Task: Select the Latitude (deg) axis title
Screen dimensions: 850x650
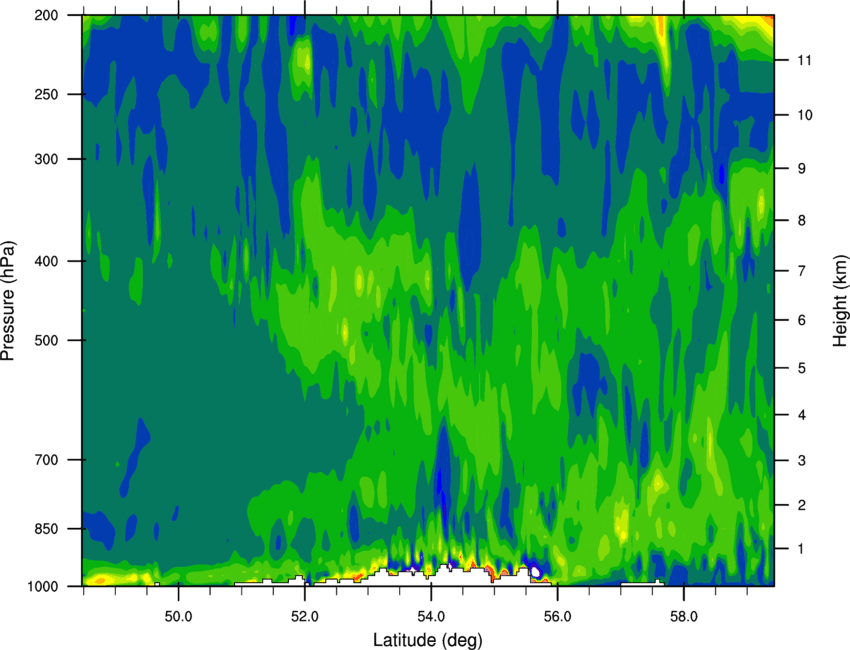Action: 428,640
